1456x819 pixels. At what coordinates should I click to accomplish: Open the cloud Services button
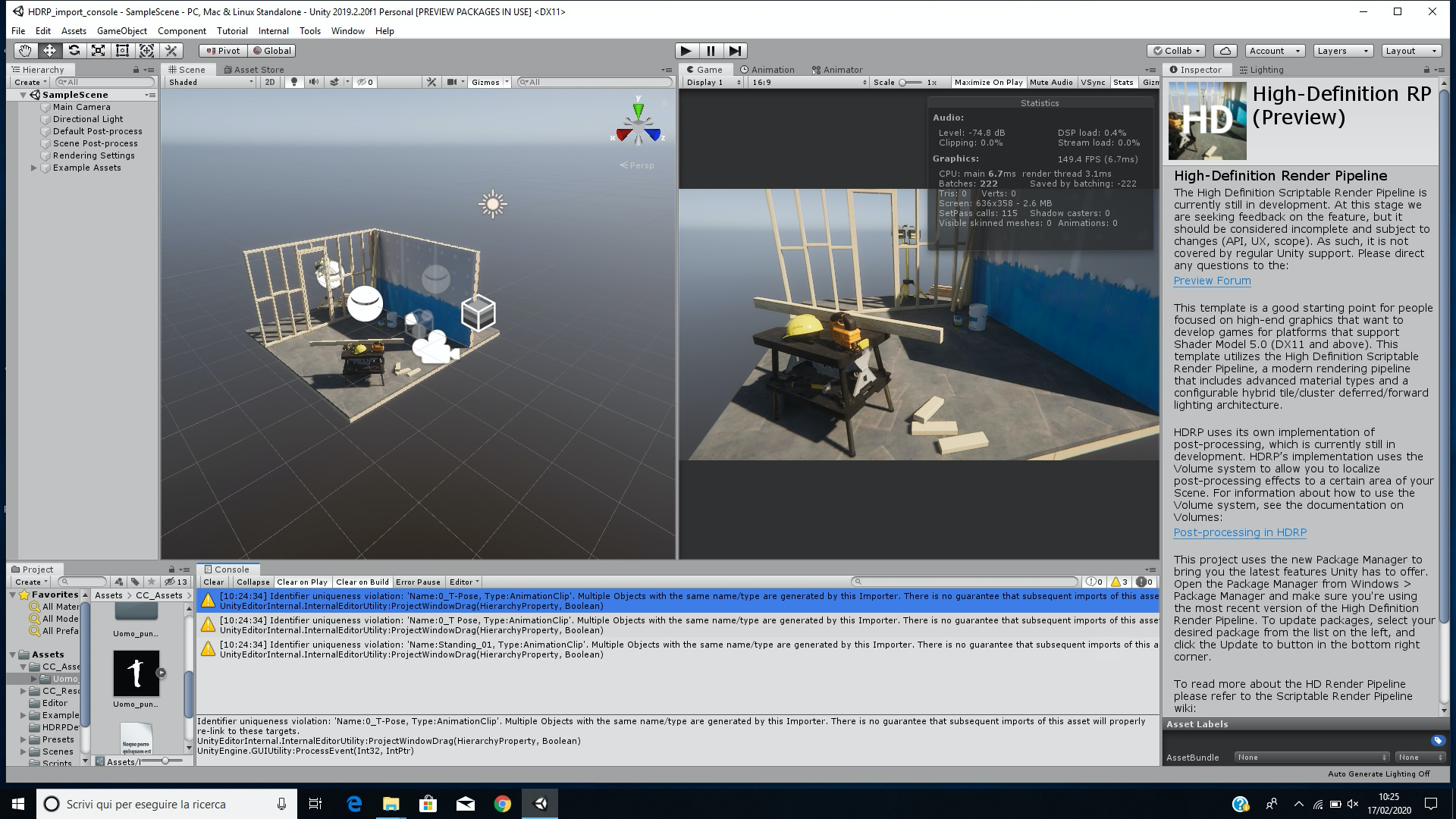pyautogui.click(x=1225, y=51)
